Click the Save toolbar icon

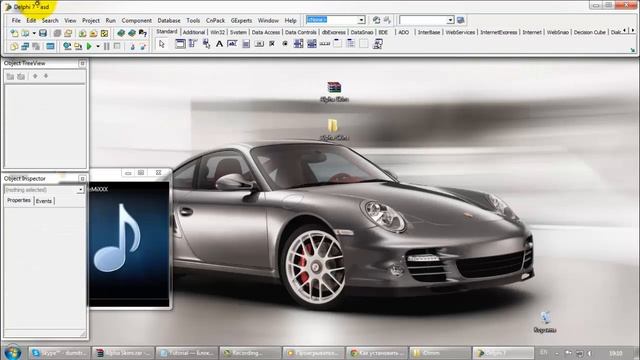[43, 33]
